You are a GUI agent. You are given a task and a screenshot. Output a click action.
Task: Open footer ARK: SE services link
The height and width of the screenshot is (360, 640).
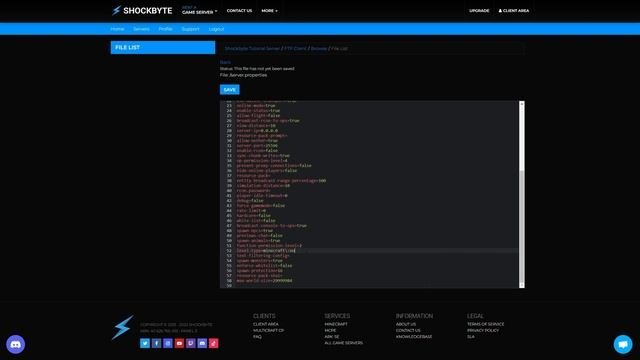(x=332, y=337)
